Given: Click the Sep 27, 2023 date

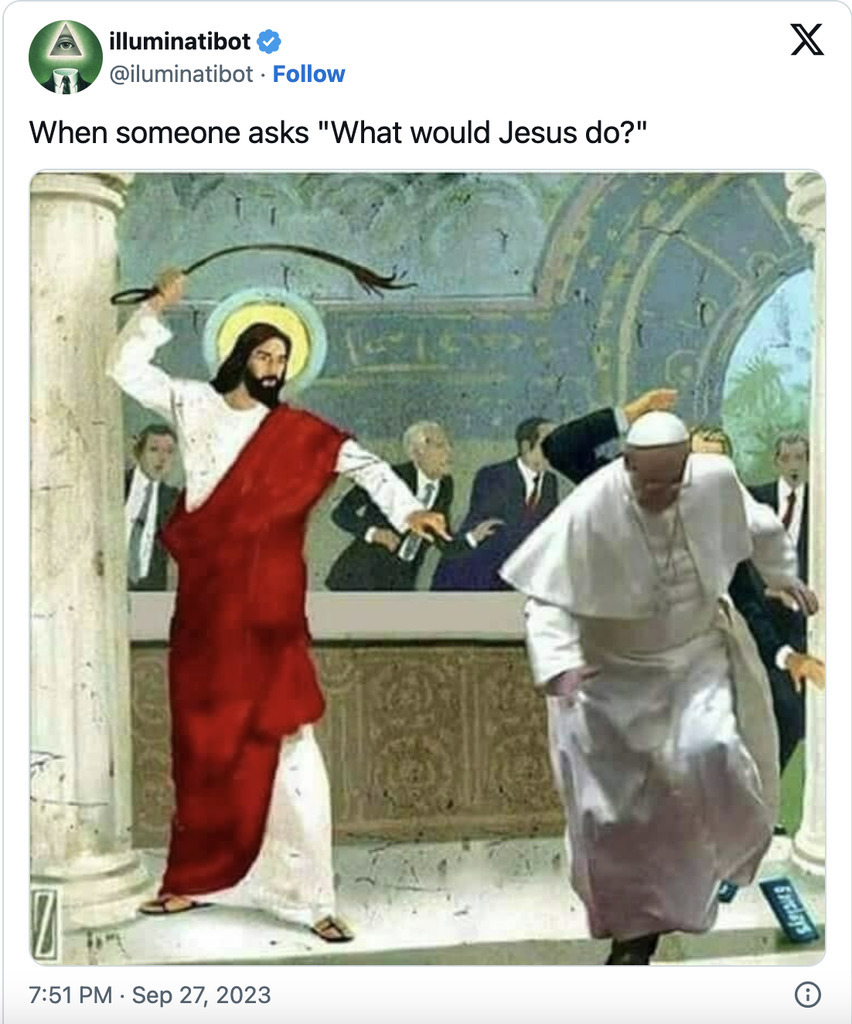Looking at the screenshot, I should pyautogui.click(x=201, y=995).
